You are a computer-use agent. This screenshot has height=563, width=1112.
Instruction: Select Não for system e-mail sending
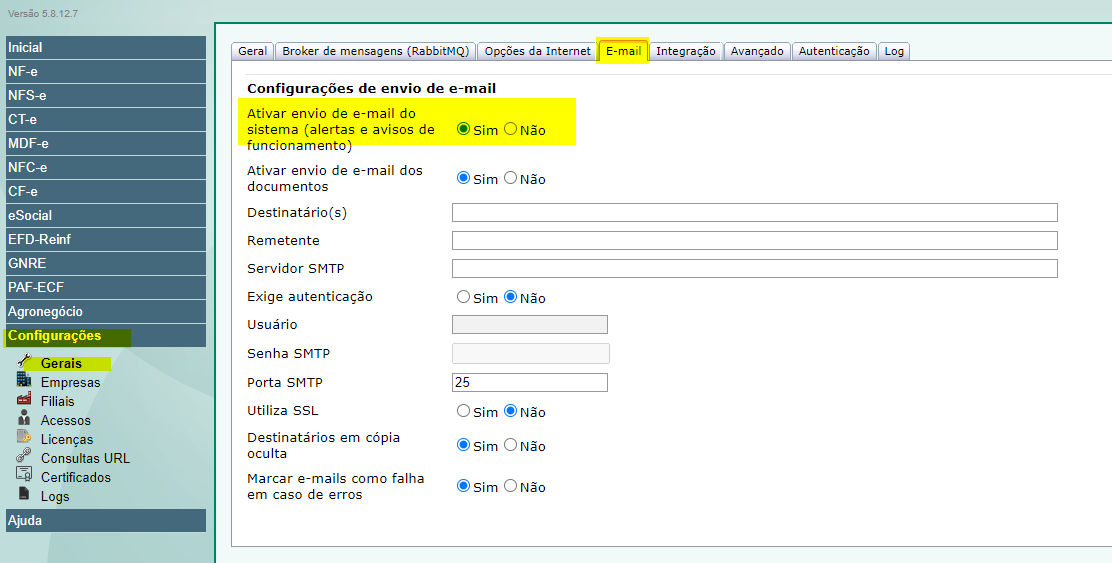coord(511,129)
